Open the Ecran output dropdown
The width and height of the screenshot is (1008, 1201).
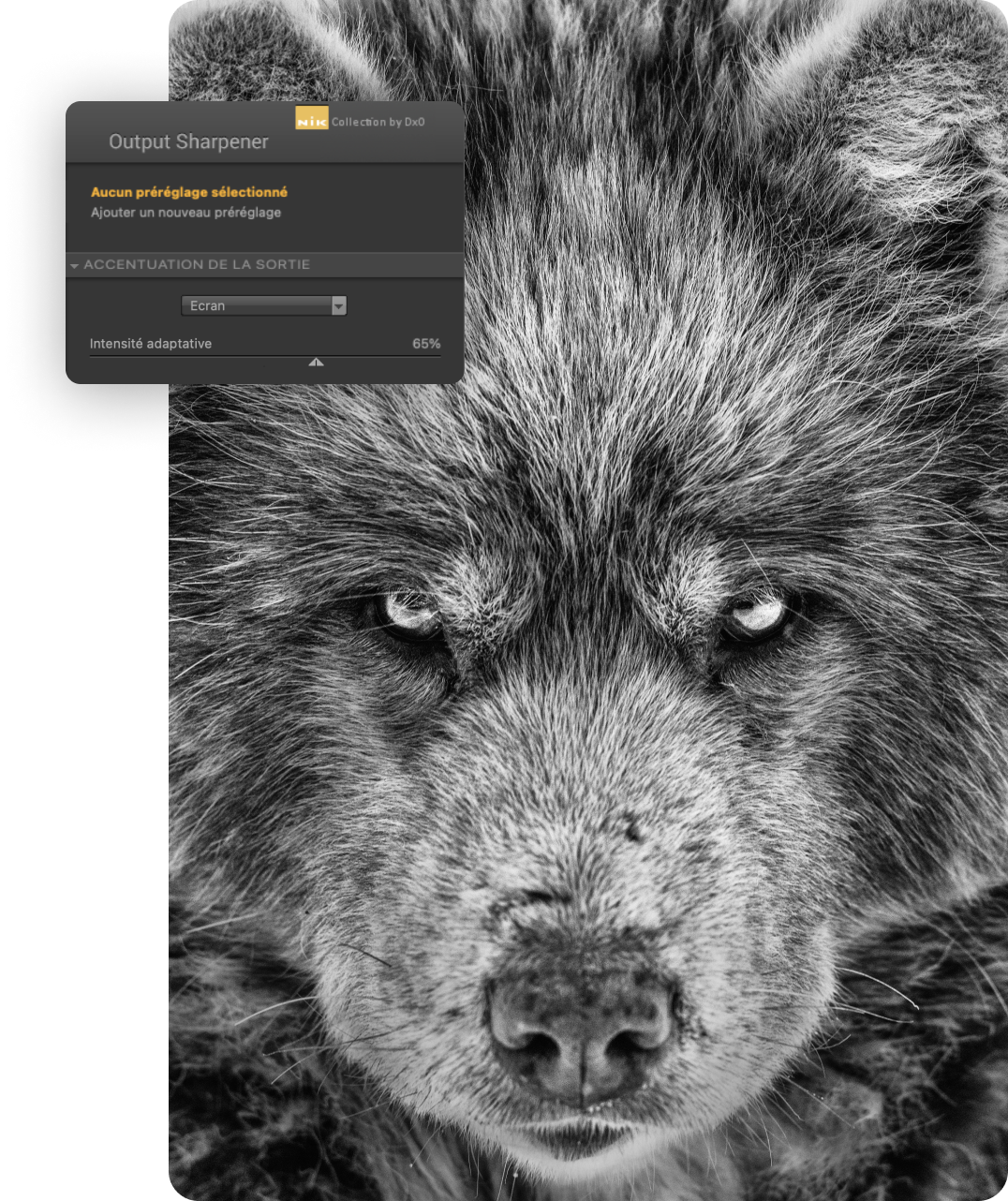(x=263, y=305)
